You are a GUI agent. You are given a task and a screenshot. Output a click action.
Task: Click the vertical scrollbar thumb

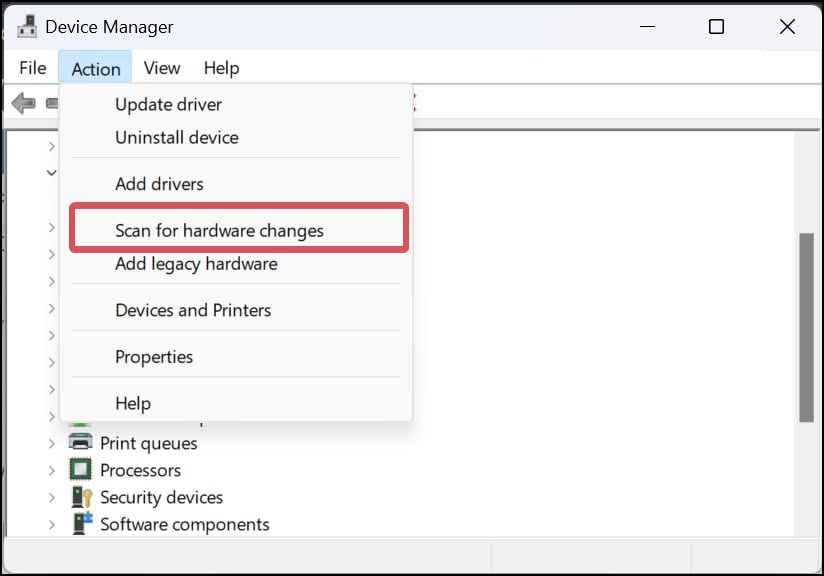click(x=806, y=327)
